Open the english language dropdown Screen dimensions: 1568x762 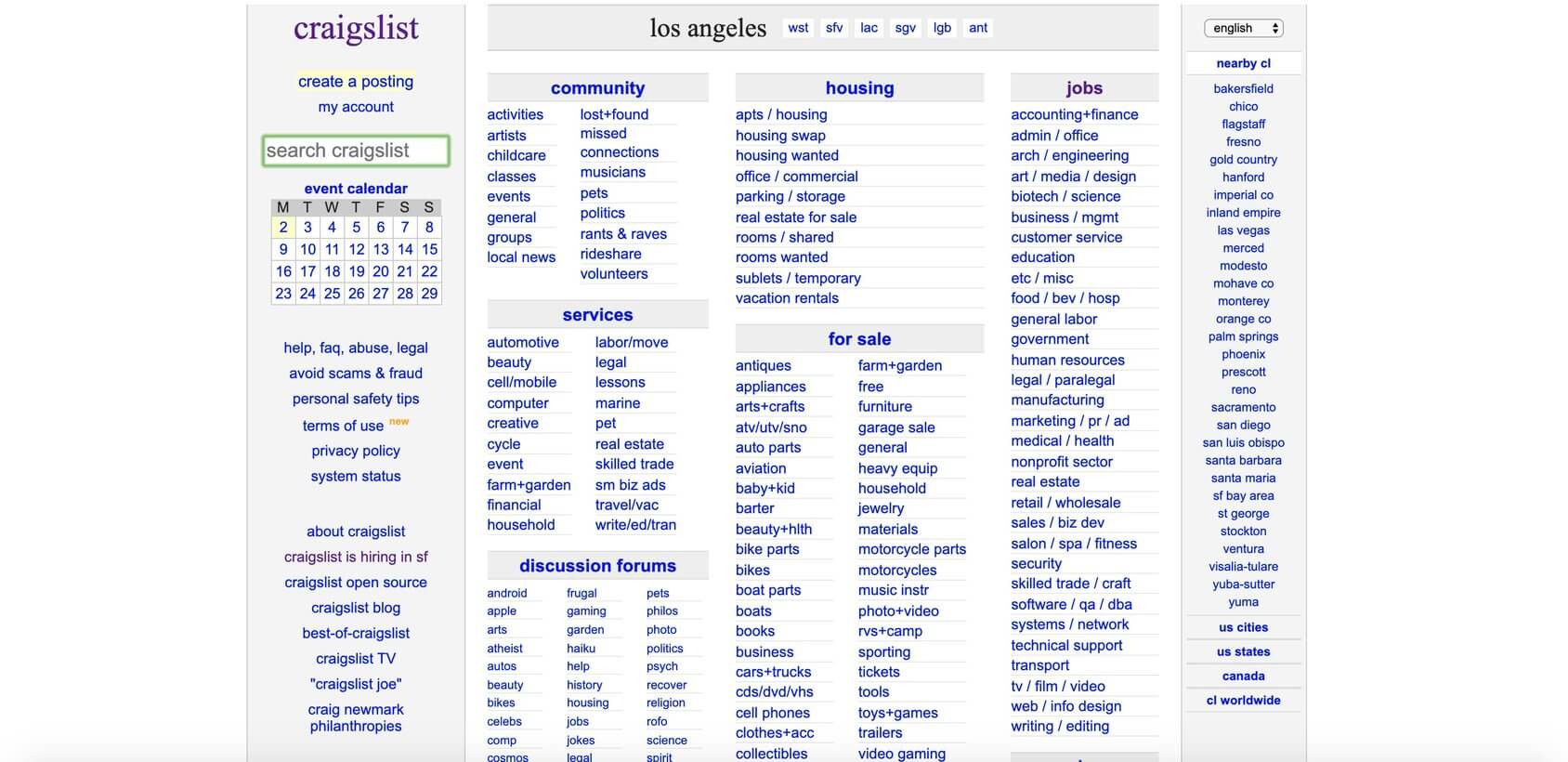click(1243, 28)
